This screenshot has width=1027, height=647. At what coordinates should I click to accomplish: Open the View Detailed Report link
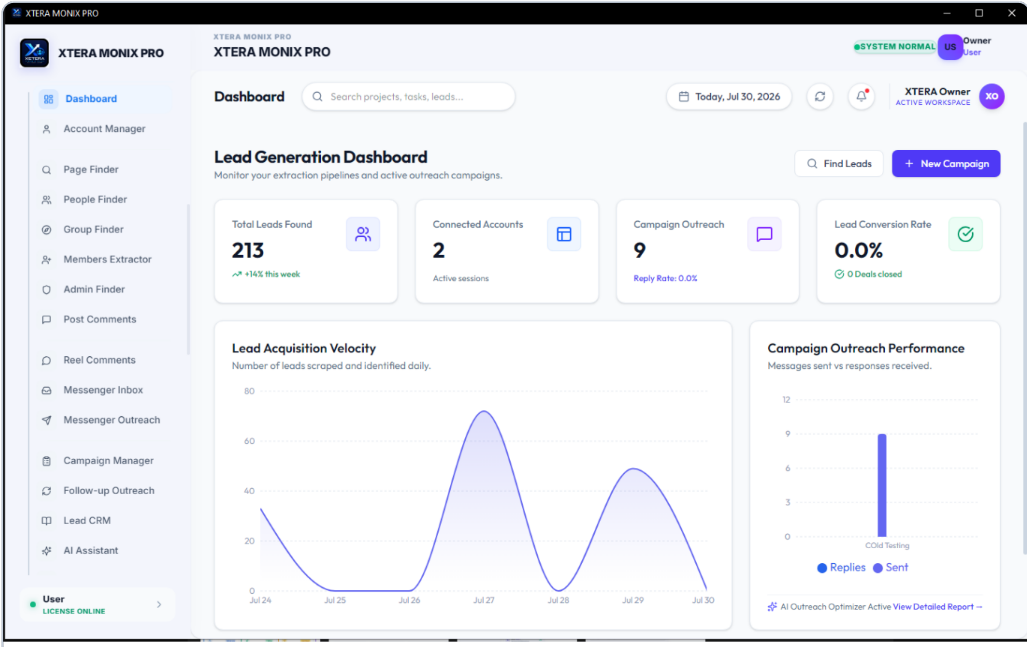[x=937, y=607]
